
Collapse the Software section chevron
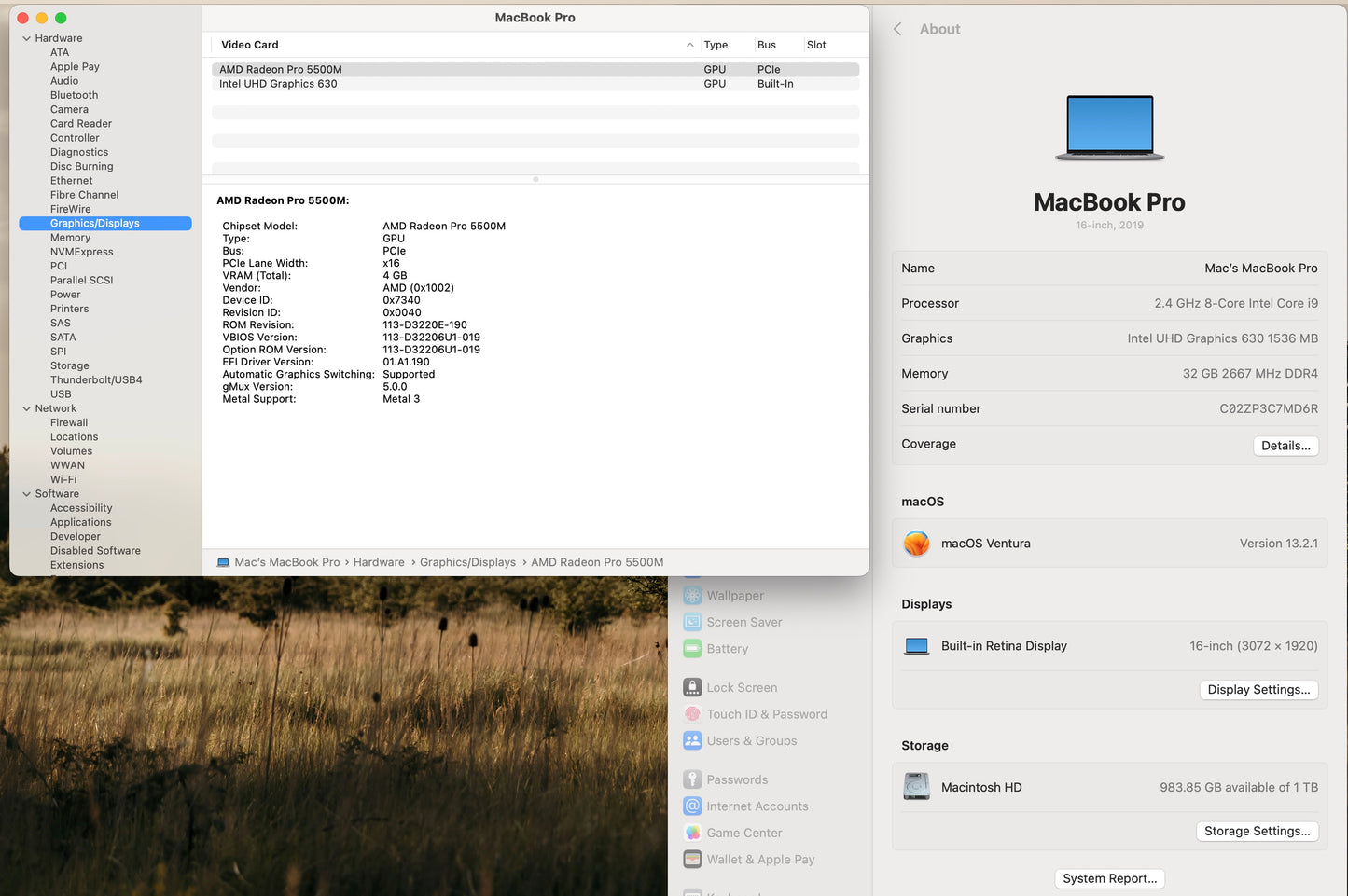pos(26,494)
